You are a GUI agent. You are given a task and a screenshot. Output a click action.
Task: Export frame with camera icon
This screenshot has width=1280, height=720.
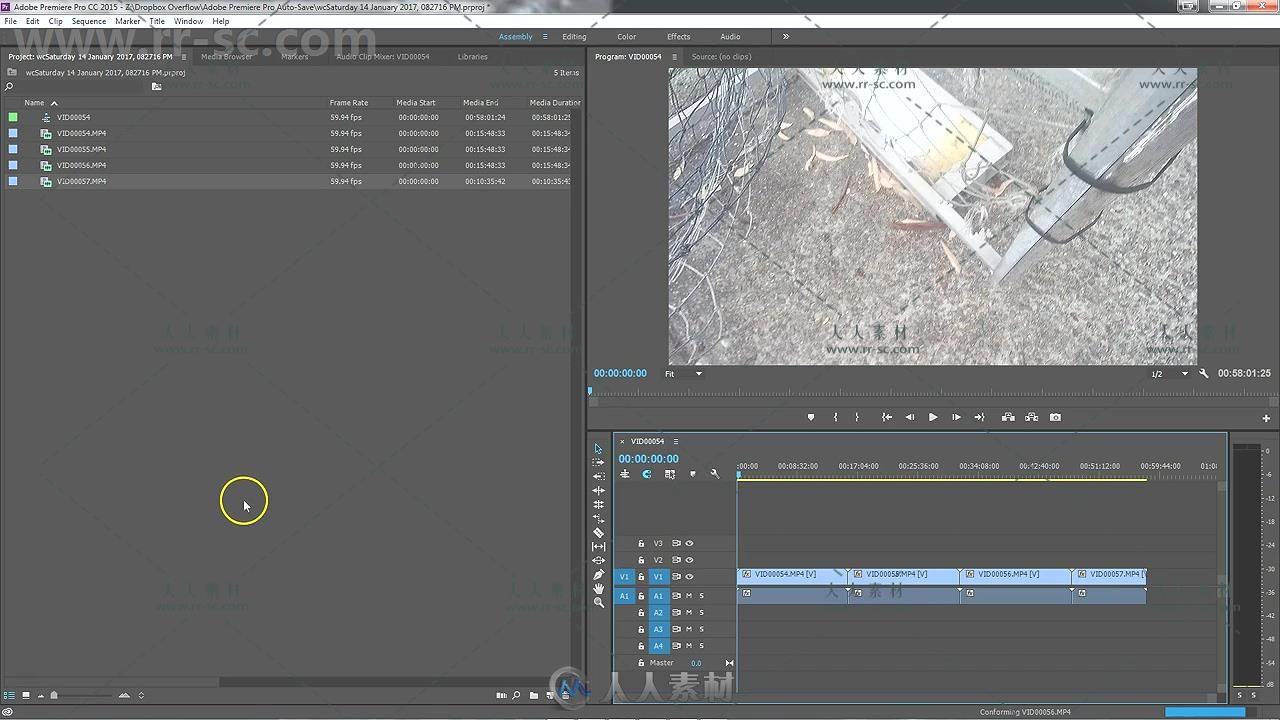click(1055, 417)
